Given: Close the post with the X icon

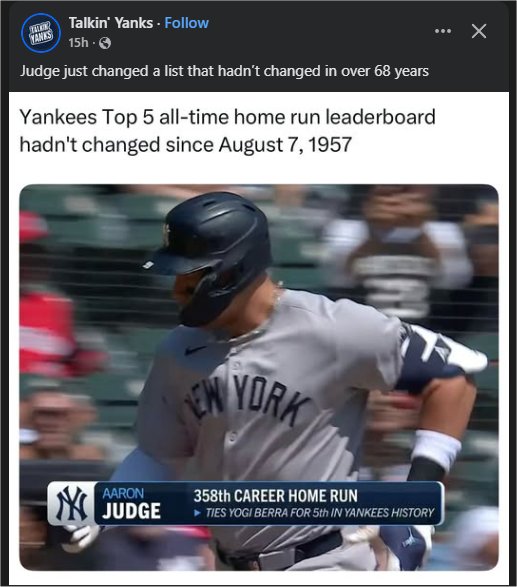Looking at the screenshot, I should pyautogui.click(x=479, y=31).
